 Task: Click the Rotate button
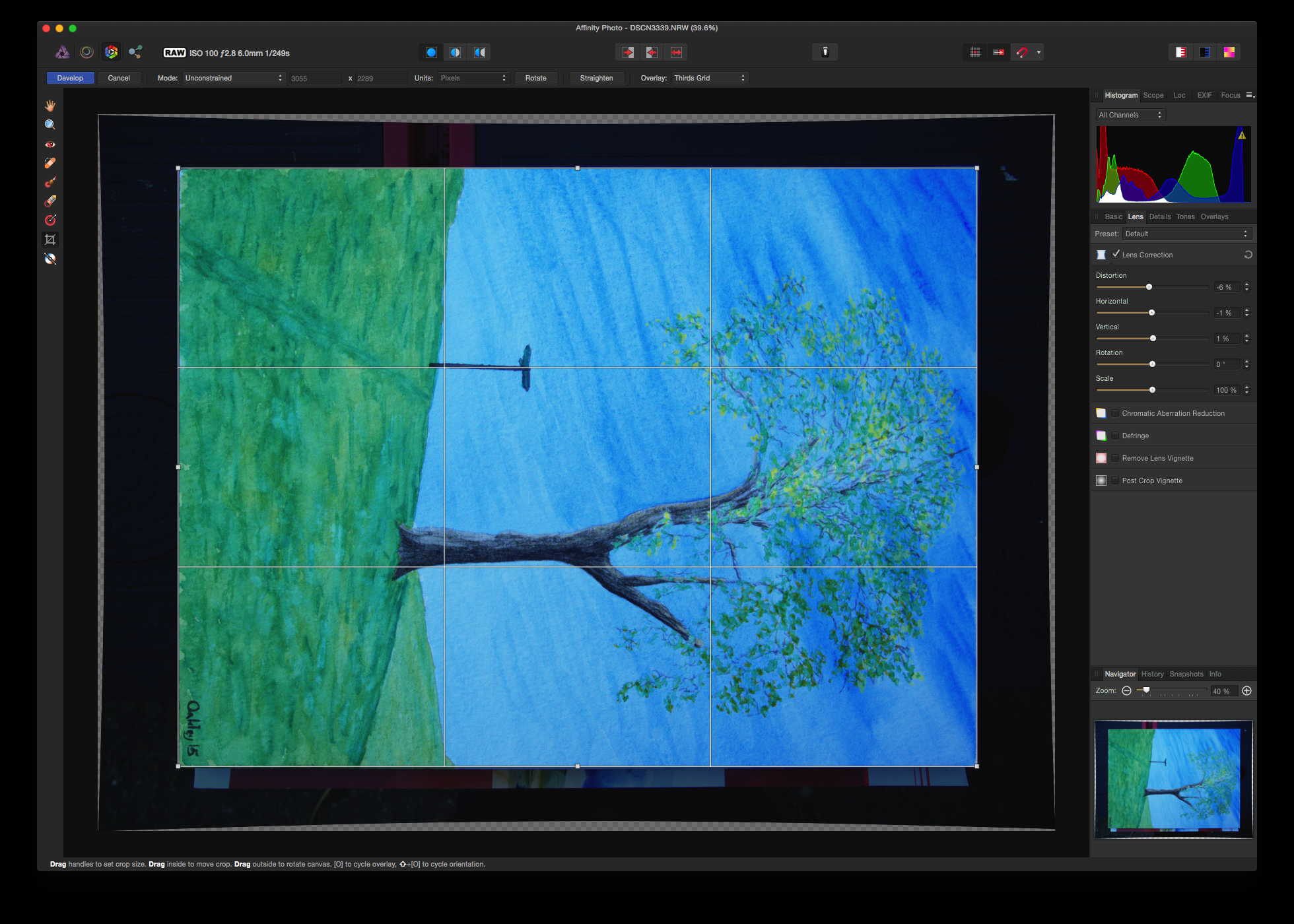point(536,78)
